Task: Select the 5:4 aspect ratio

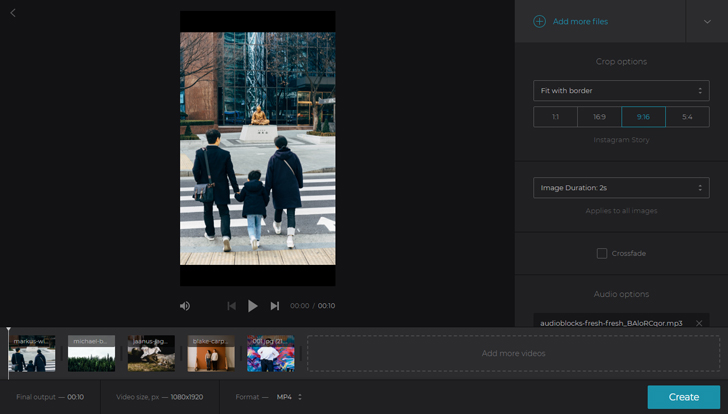Action: [x=687, y=116]
